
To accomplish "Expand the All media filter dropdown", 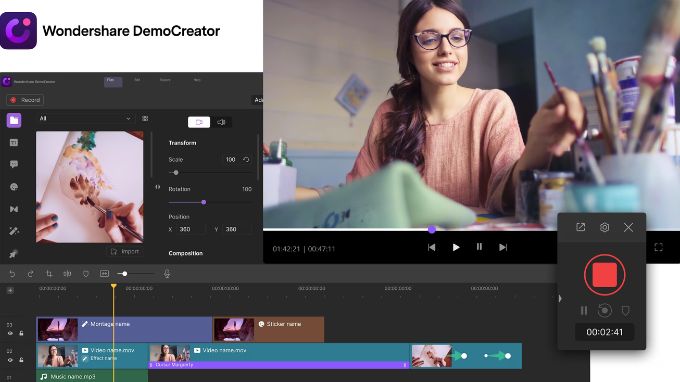I will 85,118.
